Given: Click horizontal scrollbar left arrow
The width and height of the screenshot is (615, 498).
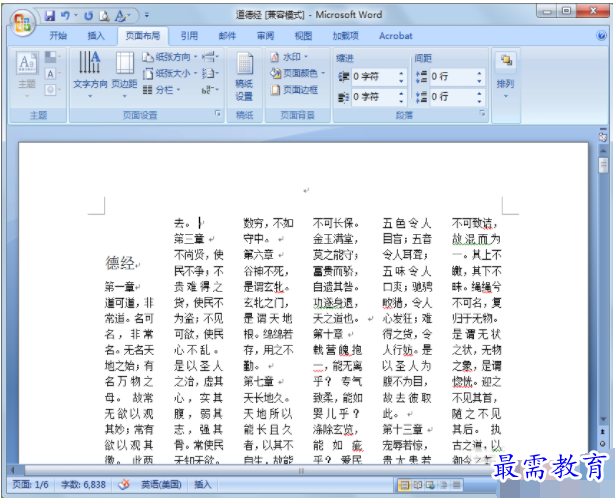Looking at the screenshot, I should [13, 470].
